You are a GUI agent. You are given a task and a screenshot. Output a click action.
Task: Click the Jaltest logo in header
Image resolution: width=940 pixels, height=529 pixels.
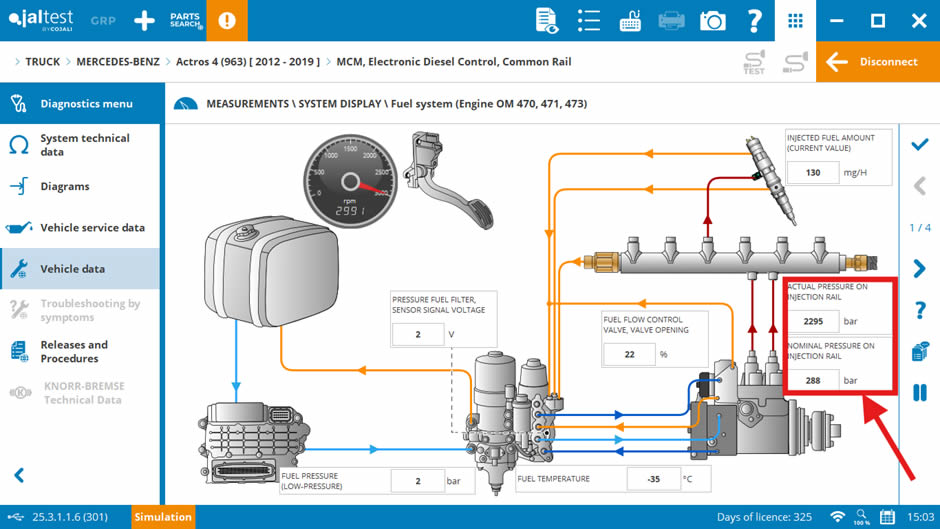41,20
